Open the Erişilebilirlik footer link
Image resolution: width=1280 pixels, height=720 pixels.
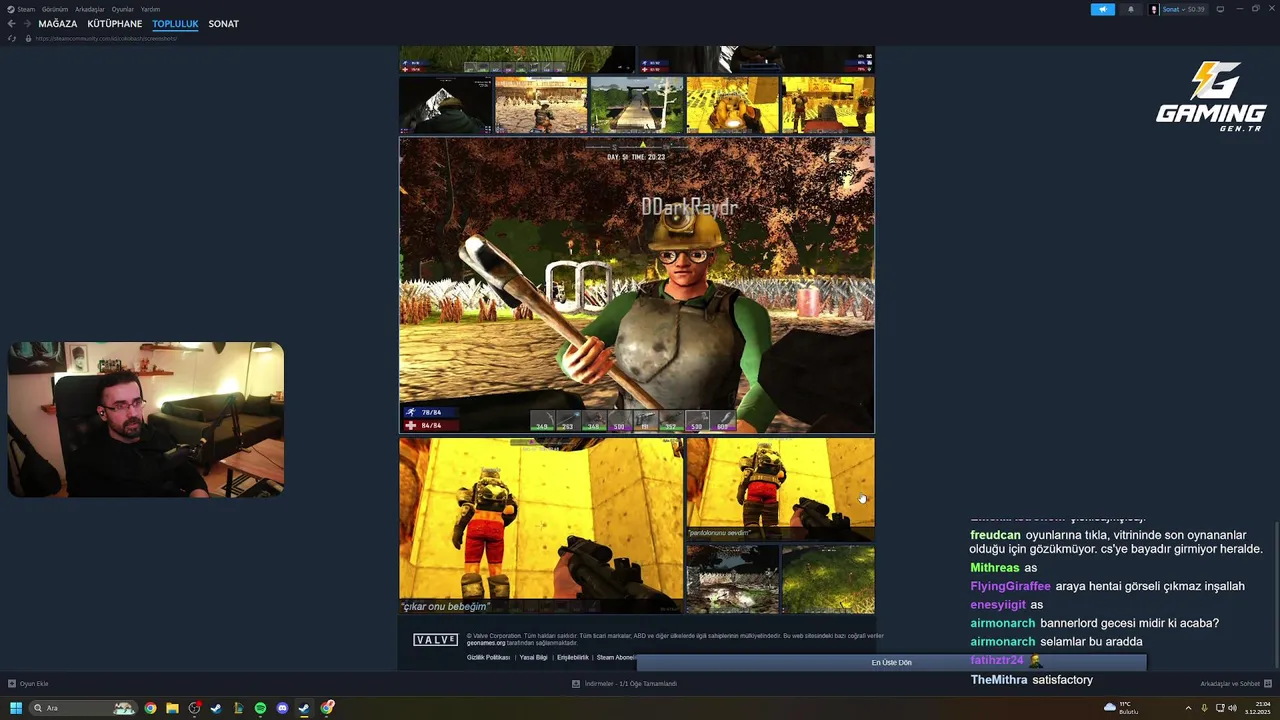(x=573, y=657)
